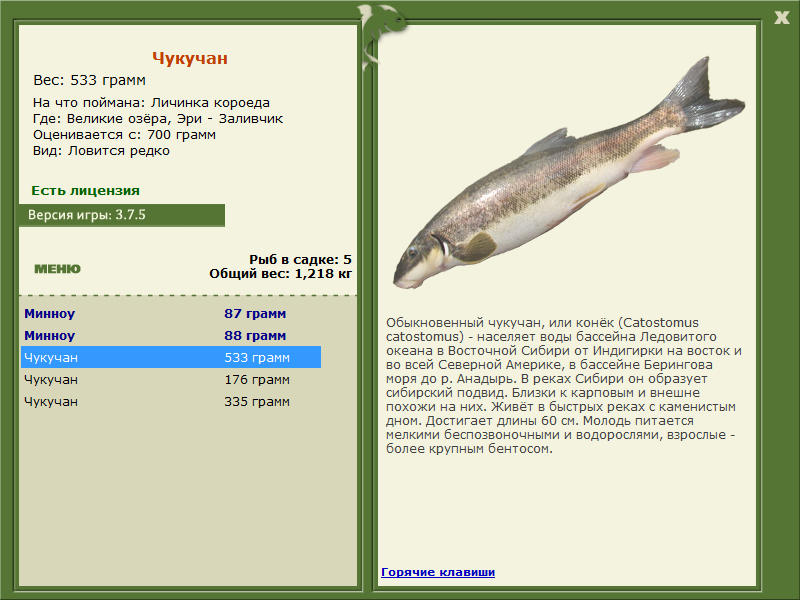Screen dimensions: 800x600
Task: Click the Где: Великие озёра, Эри line
Action: coord(158,118)
